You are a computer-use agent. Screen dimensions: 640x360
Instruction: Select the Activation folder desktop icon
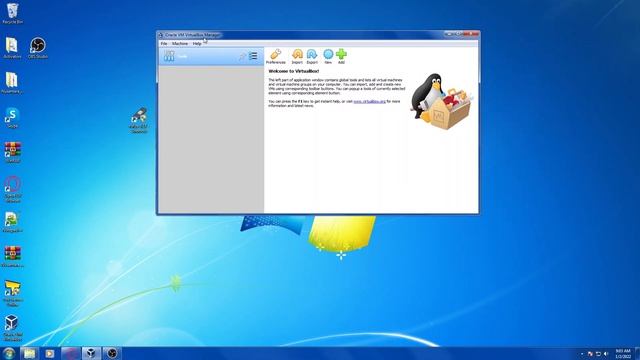click(x=12, y=48)
